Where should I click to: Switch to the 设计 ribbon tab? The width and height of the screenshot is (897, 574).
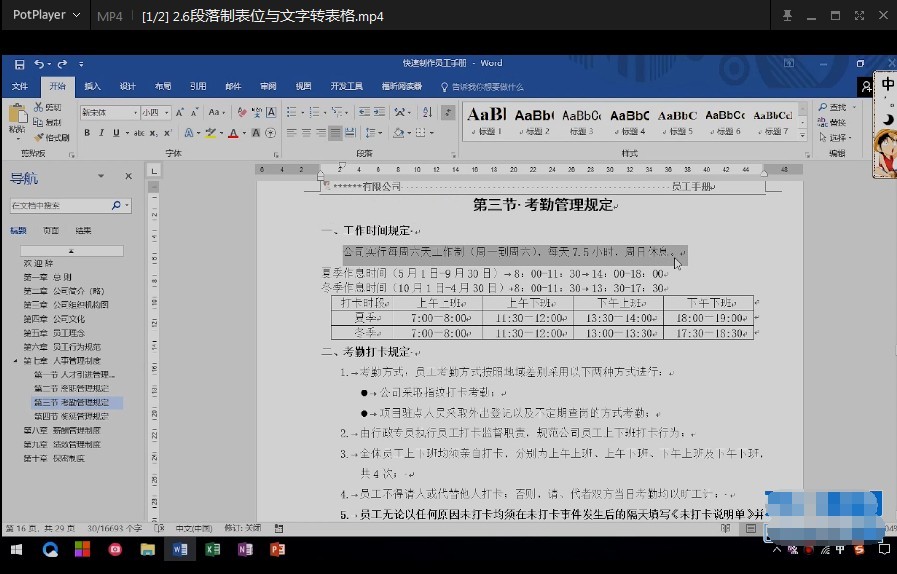coord(127,86)
